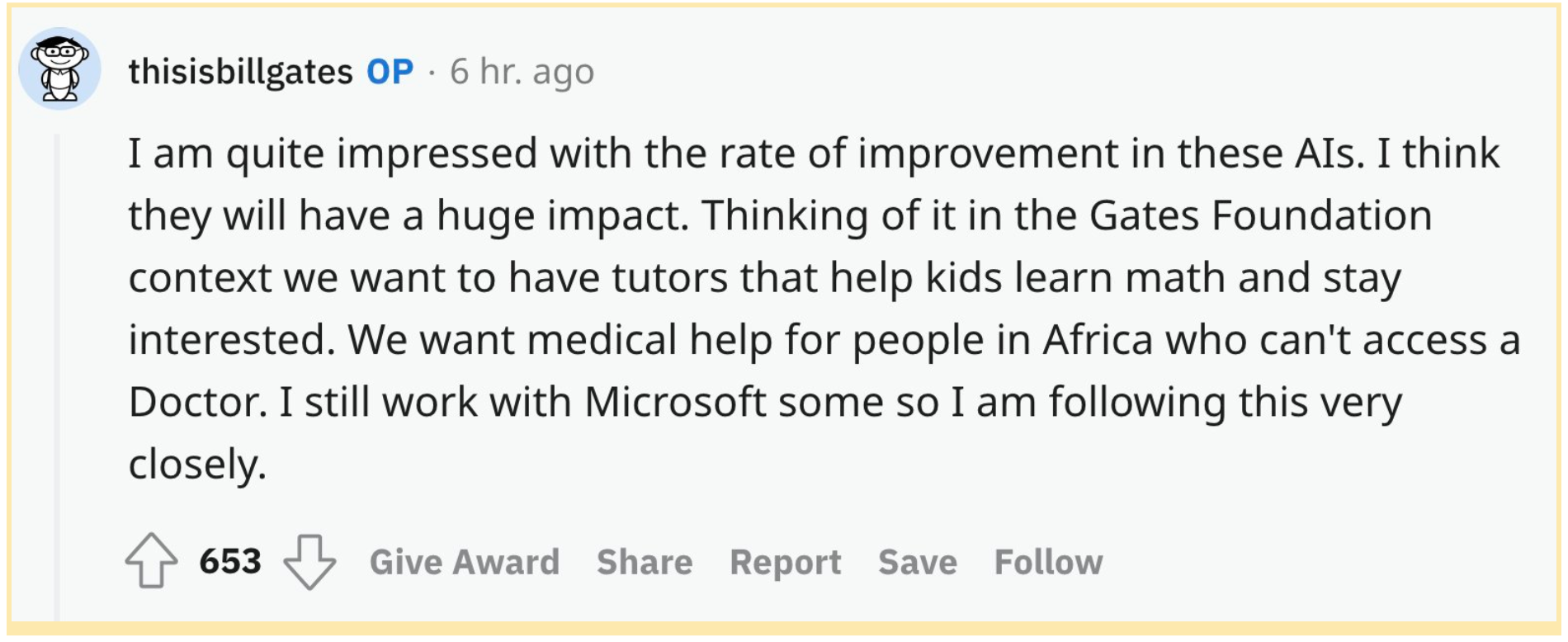Screen dimensions: 1568x642
Task: Save the comment for later
Action: click(x=918, y=562)
